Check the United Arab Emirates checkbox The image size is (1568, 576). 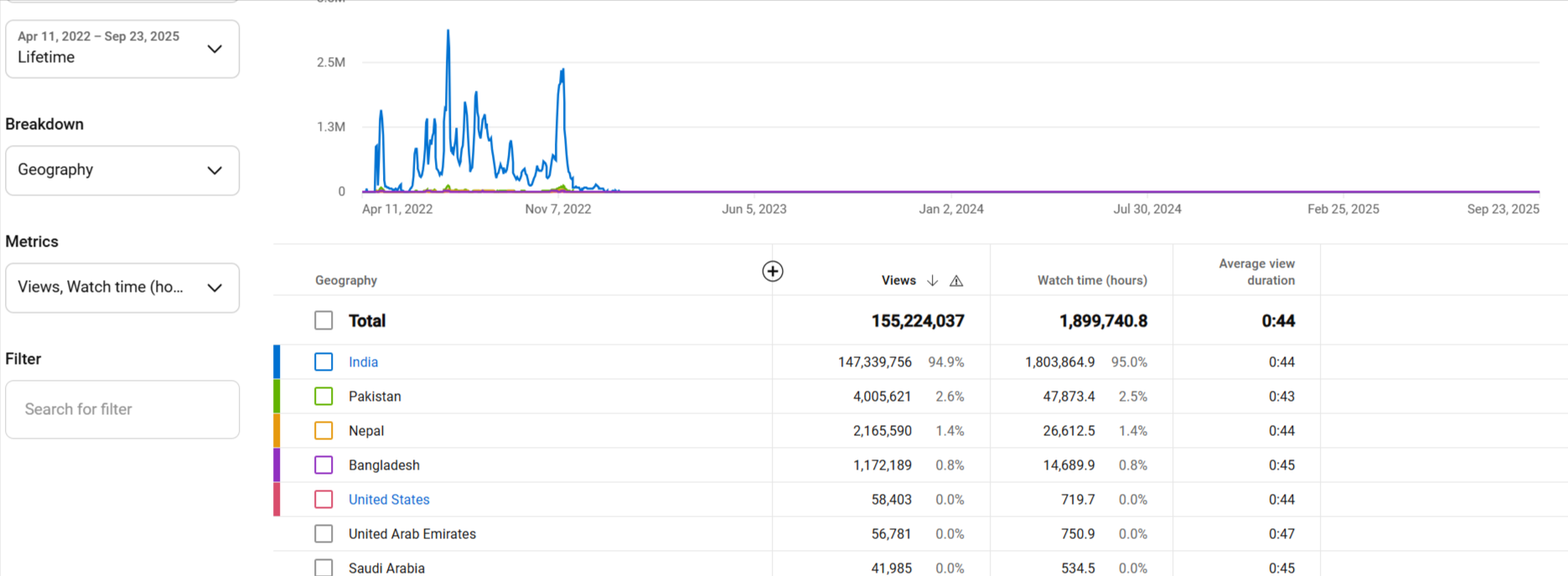[x=323, y=534]
